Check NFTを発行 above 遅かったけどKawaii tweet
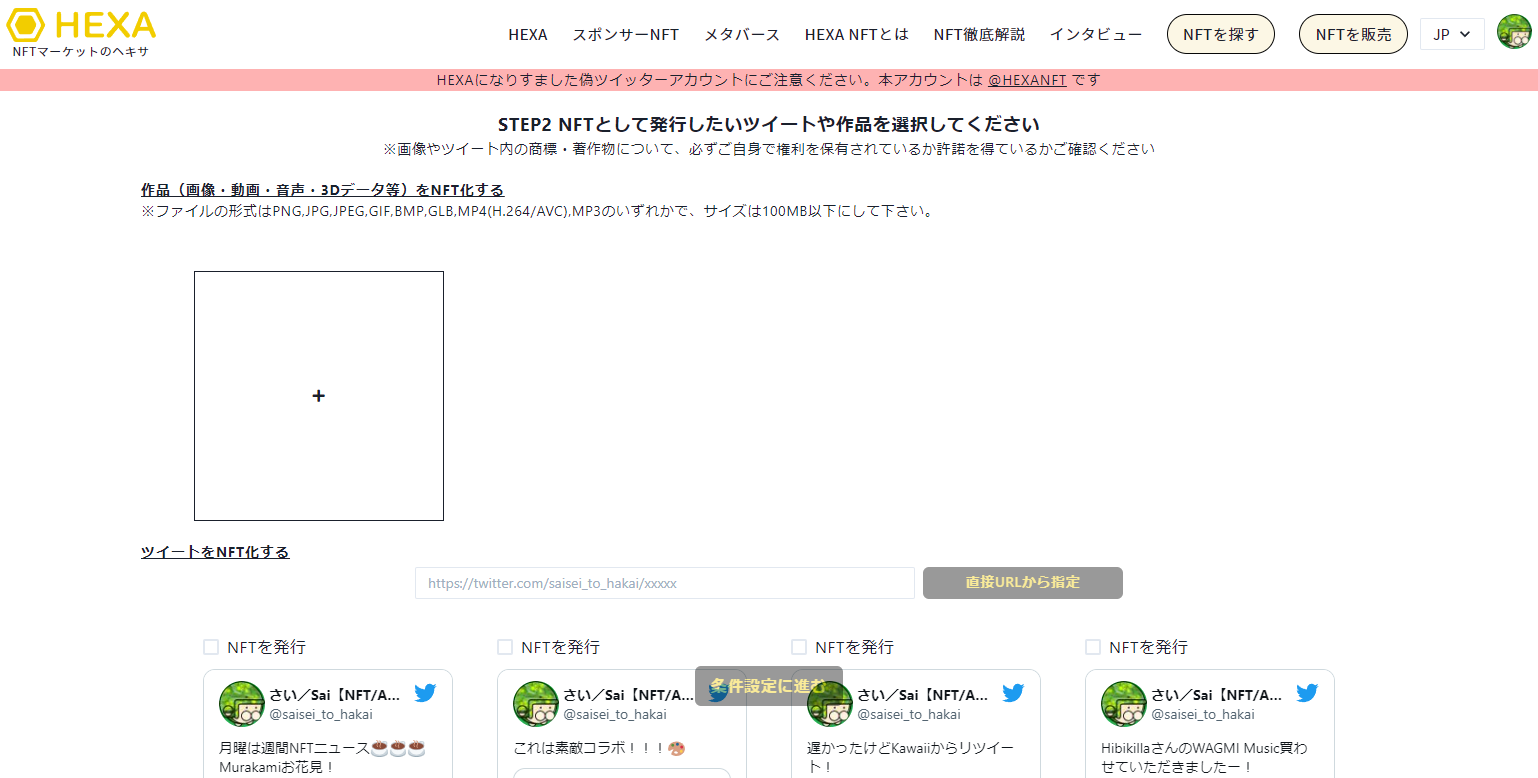 (x=799, y=647)
